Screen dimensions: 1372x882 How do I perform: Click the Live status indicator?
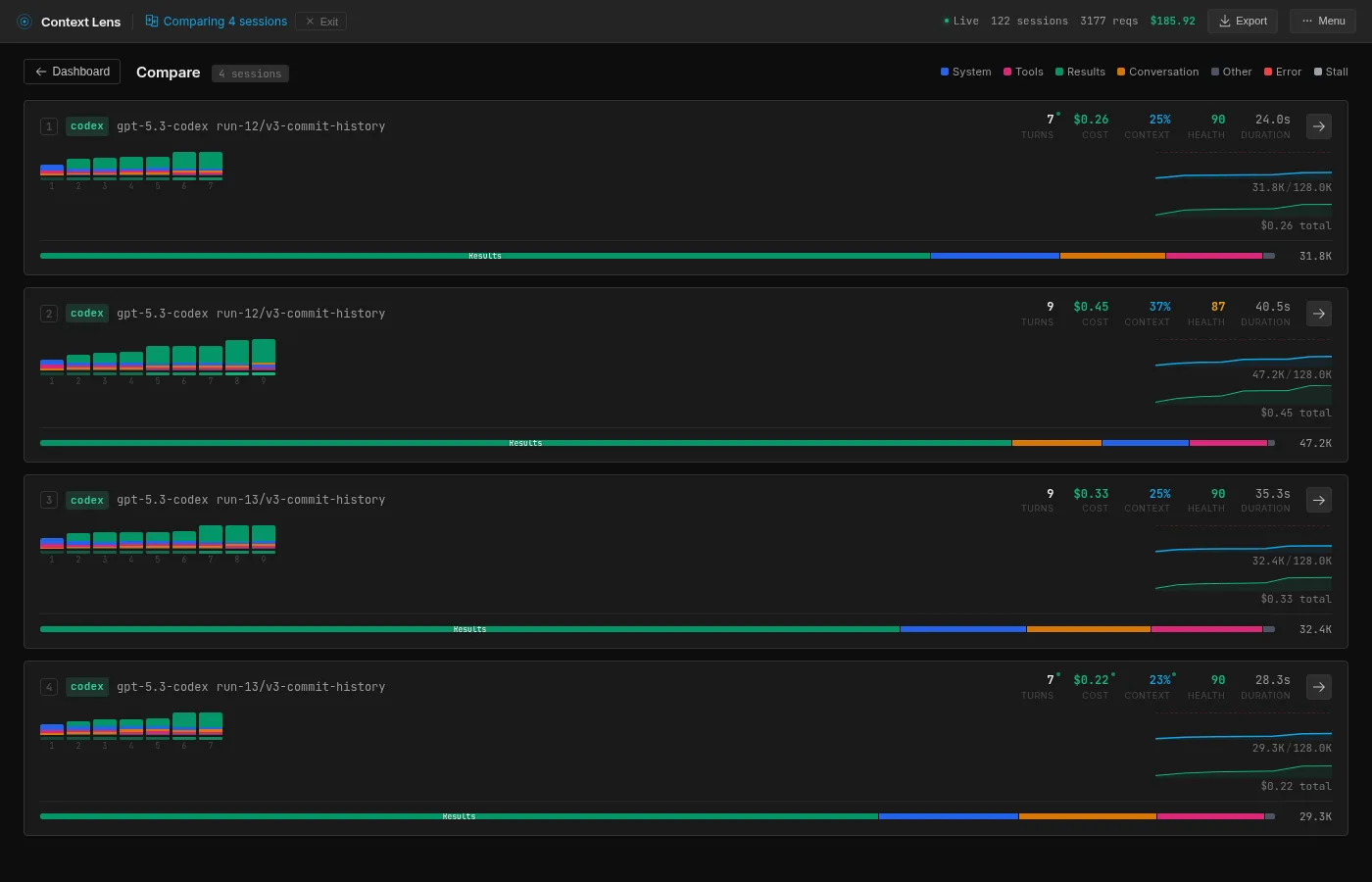coord(959,21)
